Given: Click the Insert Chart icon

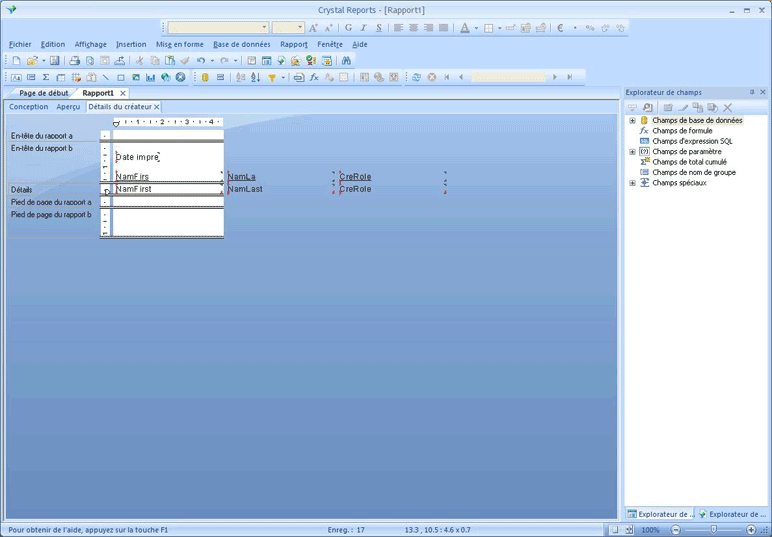Looking at the screenshot, I should pyautogui.click(x=150, y=77).
